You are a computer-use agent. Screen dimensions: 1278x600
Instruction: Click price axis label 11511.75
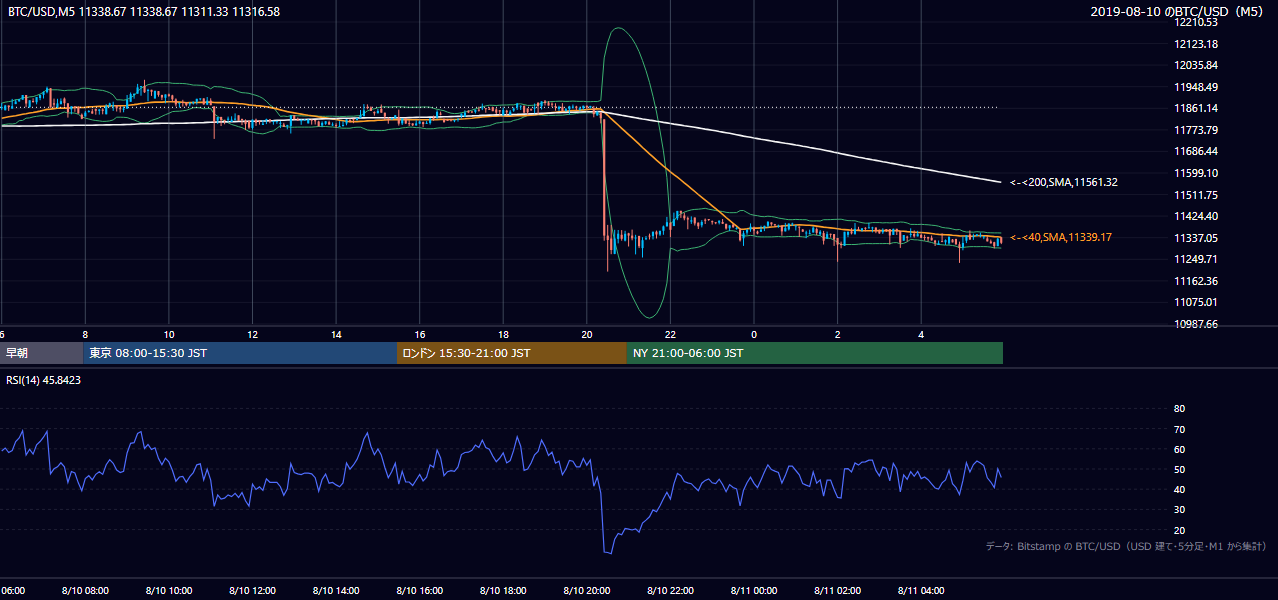pyautogui.click(x=1196, y=195)
